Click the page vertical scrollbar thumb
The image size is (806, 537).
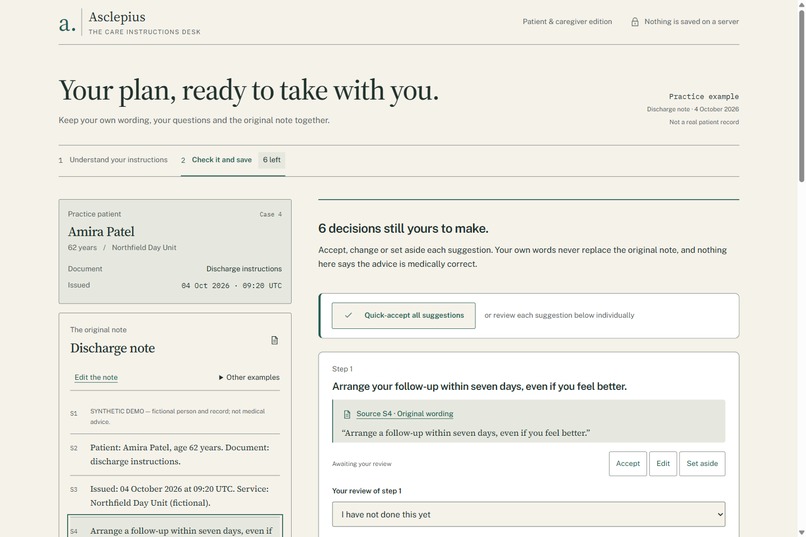(x=801, y=96)
